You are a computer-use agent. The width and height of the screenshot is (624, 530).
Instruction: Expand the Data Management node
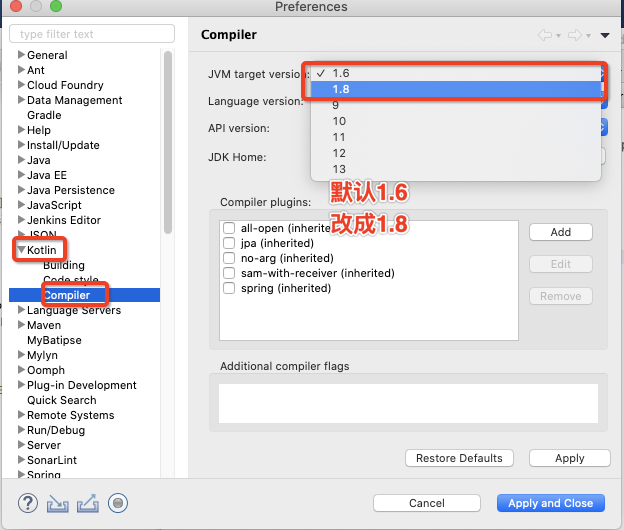click(x=21, y=99)
